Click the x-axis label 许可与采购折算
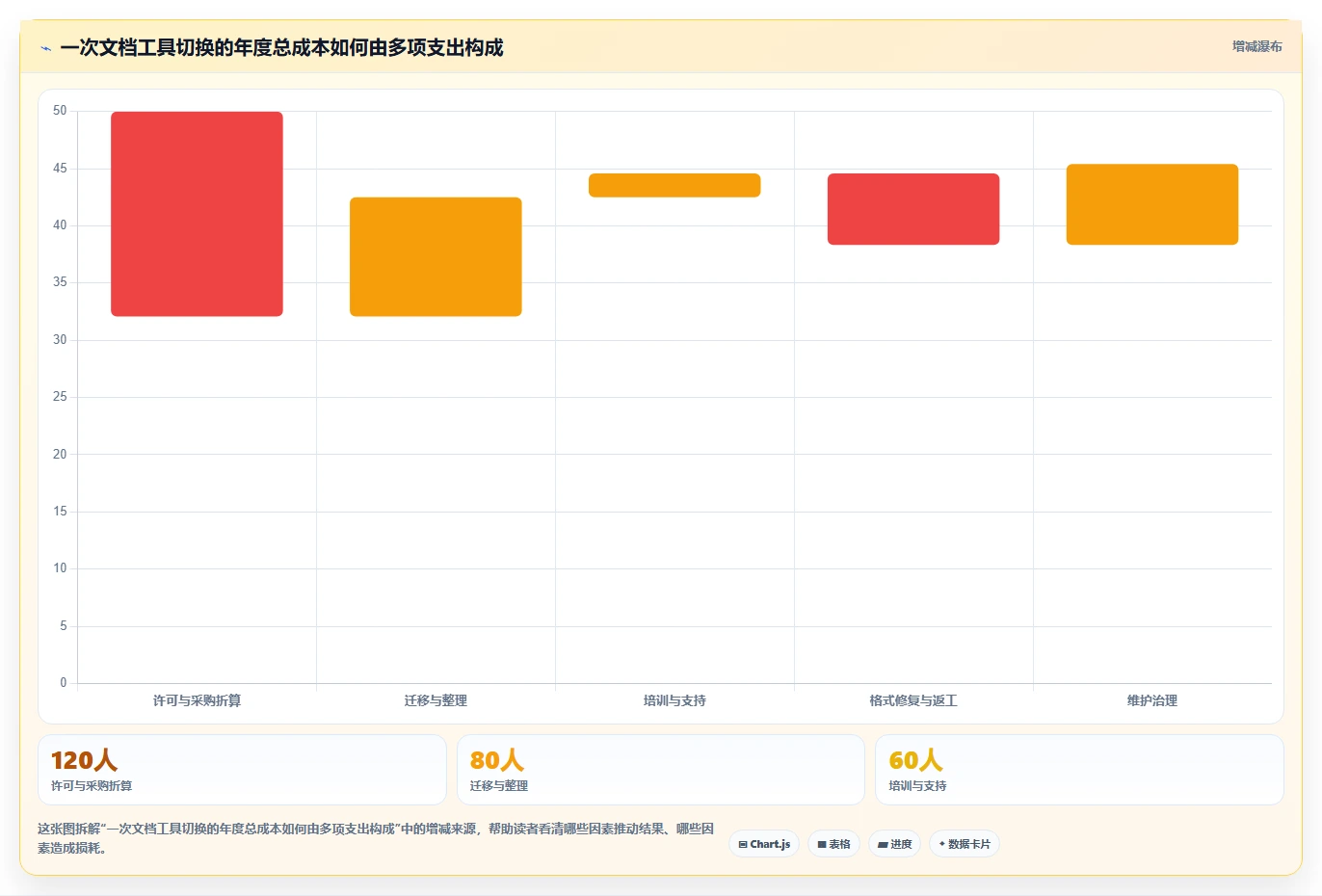 (x=197, y=700)
